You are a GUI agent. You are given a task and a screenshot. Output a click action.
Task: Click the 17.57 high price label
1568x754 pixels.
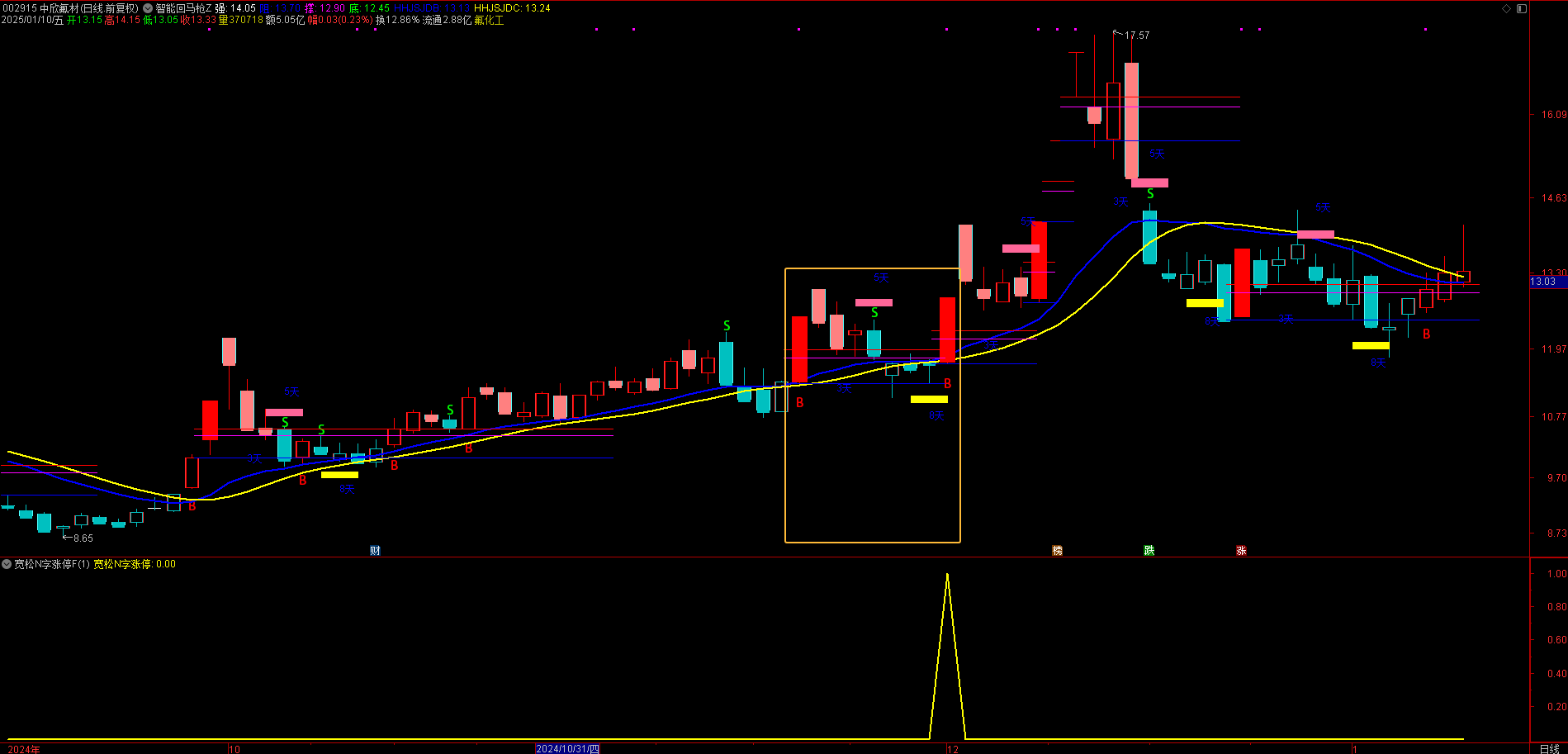tap(1137, 36)
